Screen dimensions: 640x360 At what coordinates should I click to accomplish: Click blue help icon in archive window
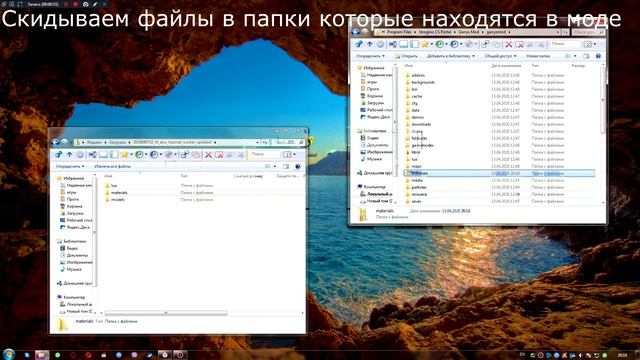[298, 167]
